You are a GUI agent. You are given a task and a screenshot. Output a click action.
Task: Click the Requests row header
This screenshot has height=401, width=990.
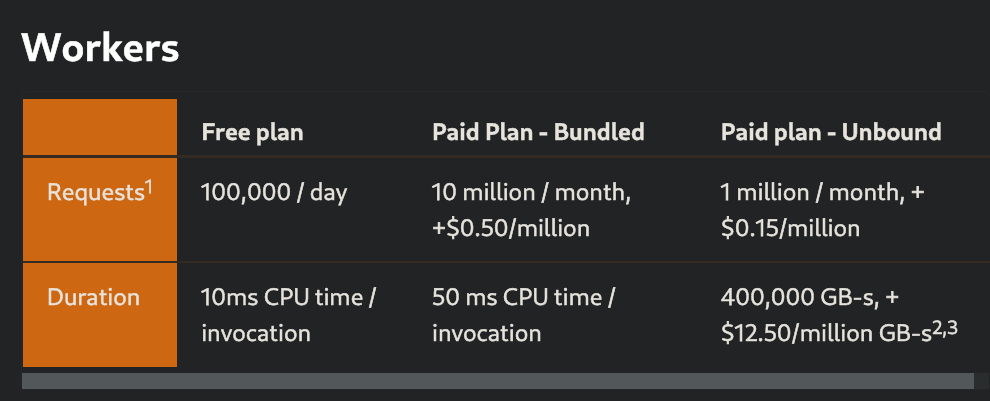94,193
